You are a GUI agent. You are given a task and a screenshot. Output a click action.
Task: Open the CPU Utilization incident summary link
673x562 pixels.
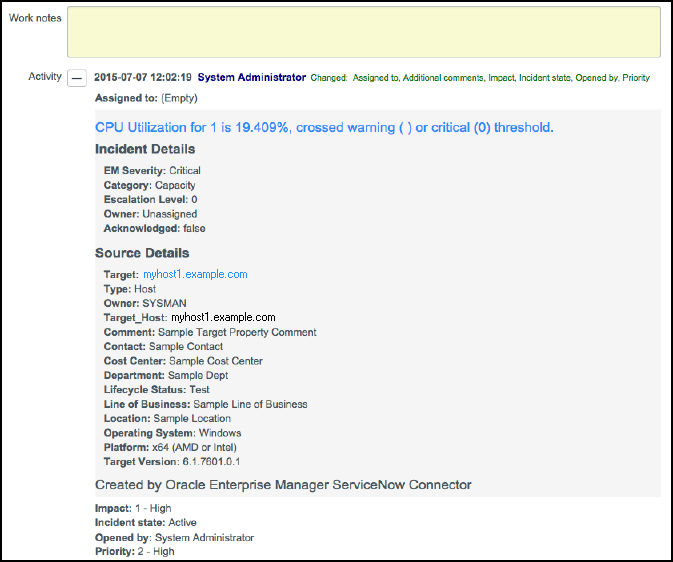pos(324,128)
